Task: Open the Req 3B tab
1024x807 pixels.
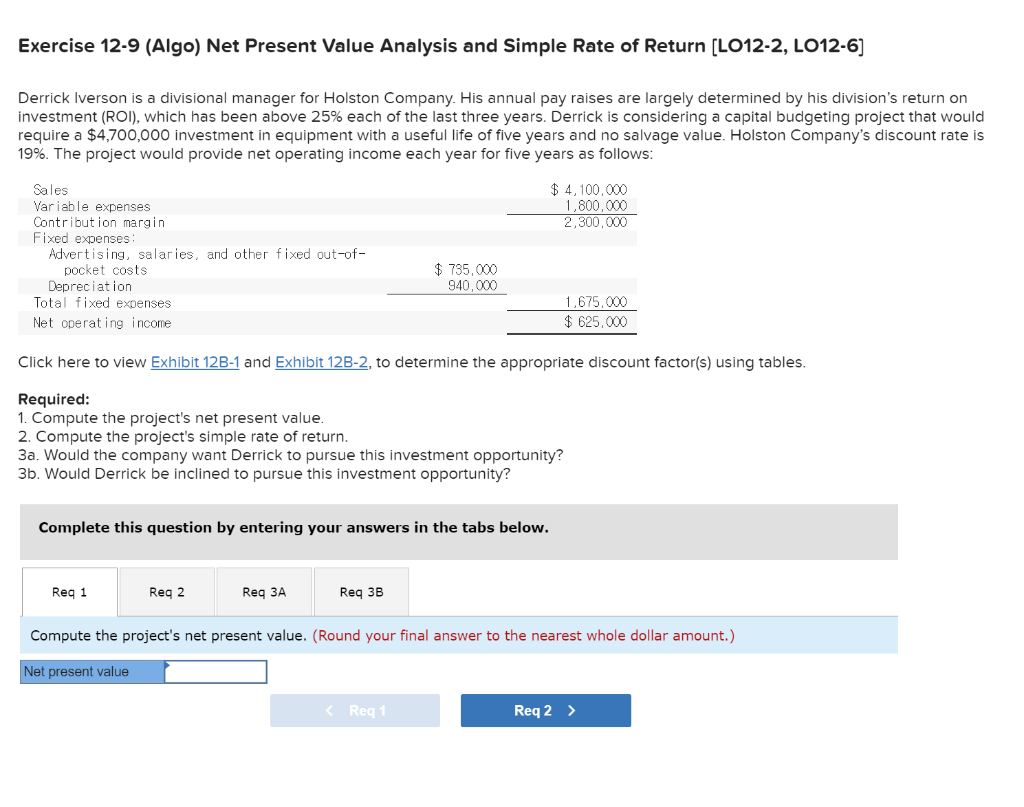Action: pos(361,592)
